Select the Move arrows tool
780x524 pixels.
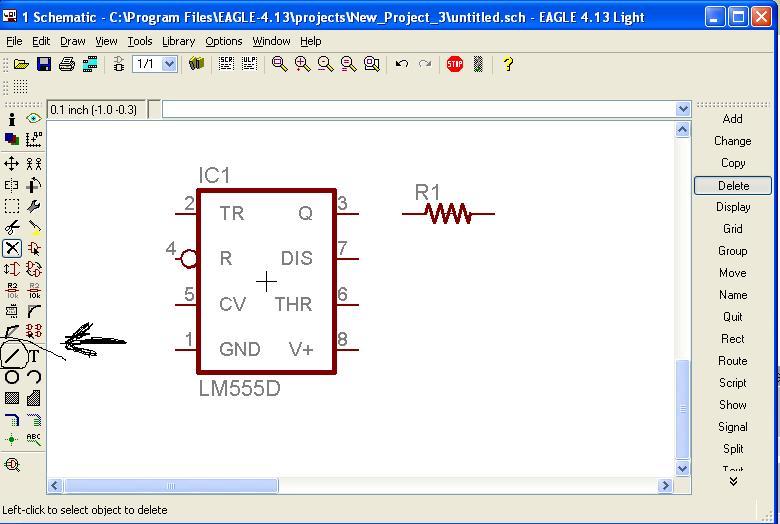click(12, 164)
